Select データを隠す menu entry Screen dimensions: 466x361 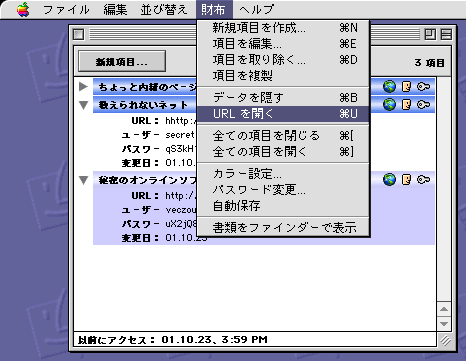point(283,98)
